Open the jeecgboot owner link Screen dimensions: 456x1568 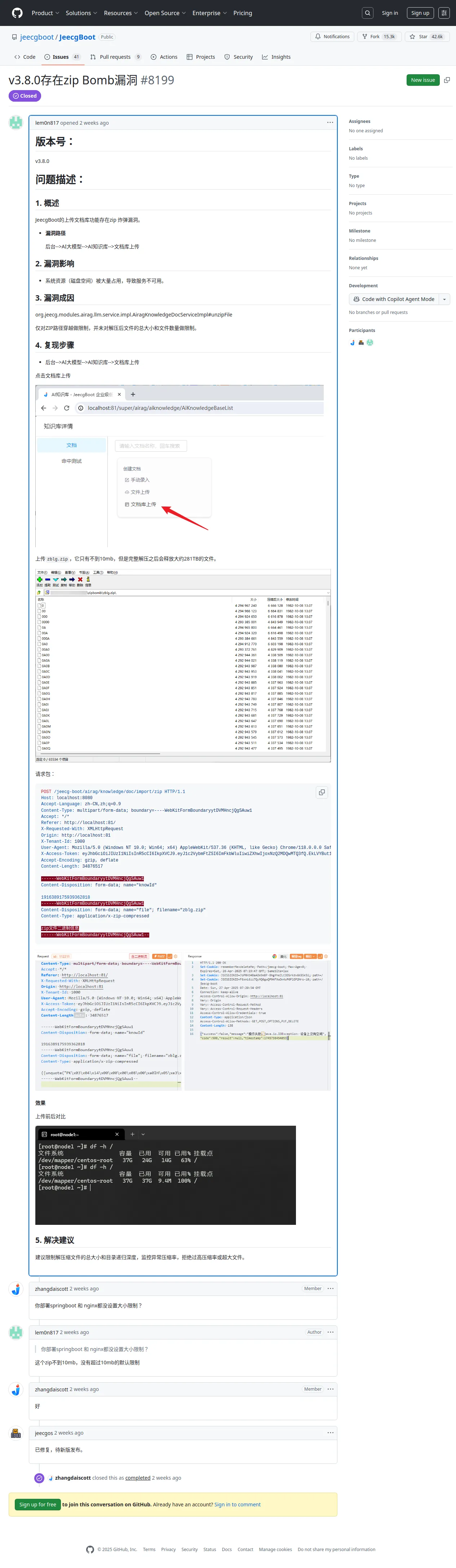[37, 37]
